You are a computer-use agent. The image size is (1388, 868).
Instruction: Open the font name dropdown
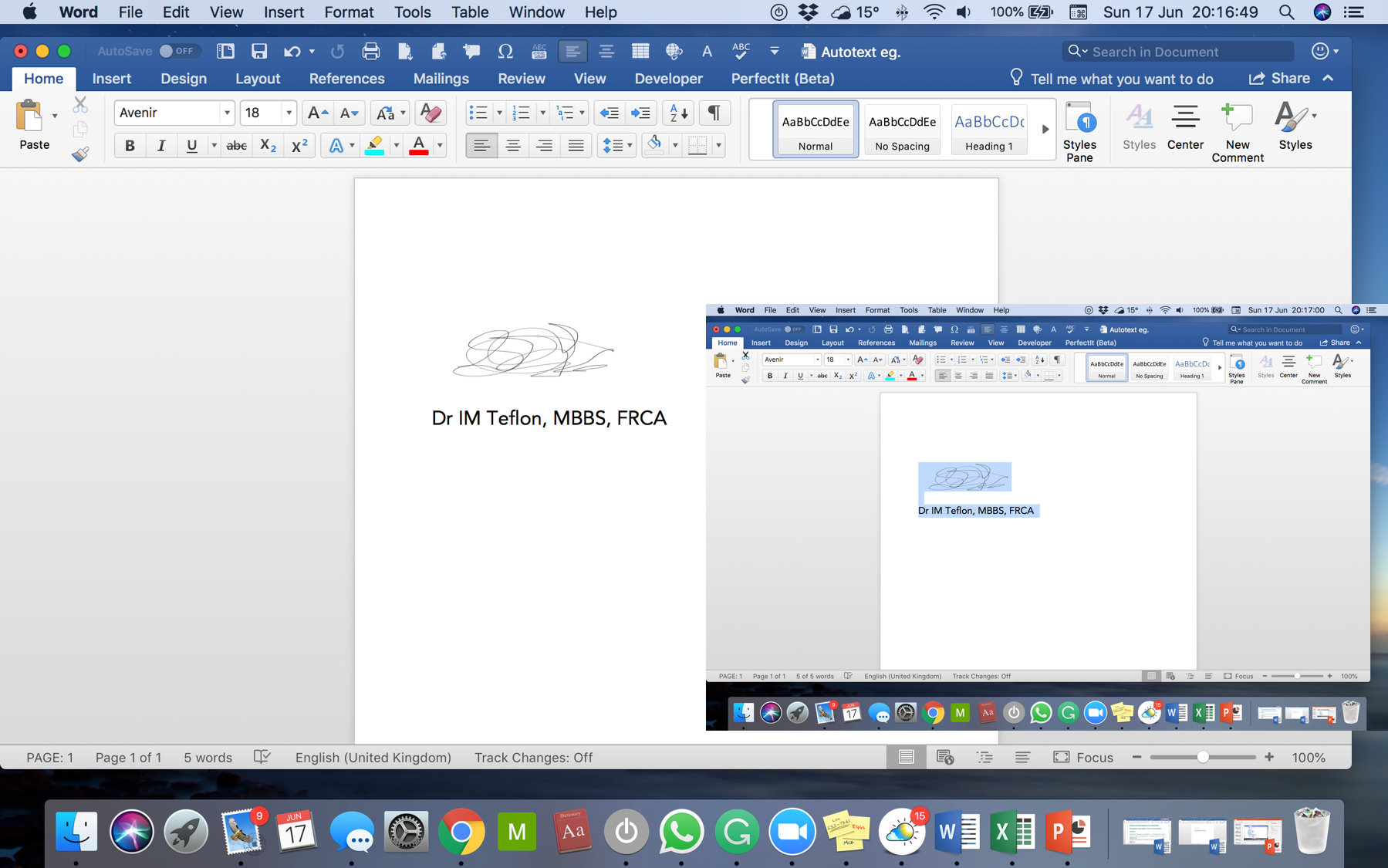pyautogui.click(x=227, y=113)
